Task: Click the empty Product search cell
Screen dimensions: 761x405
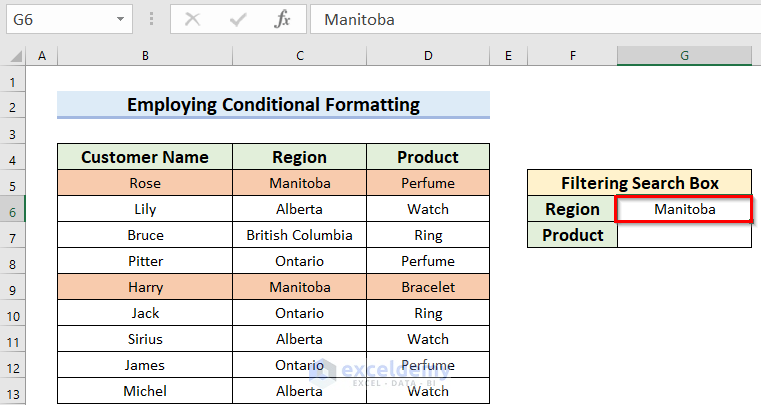Action: point(684,235)
